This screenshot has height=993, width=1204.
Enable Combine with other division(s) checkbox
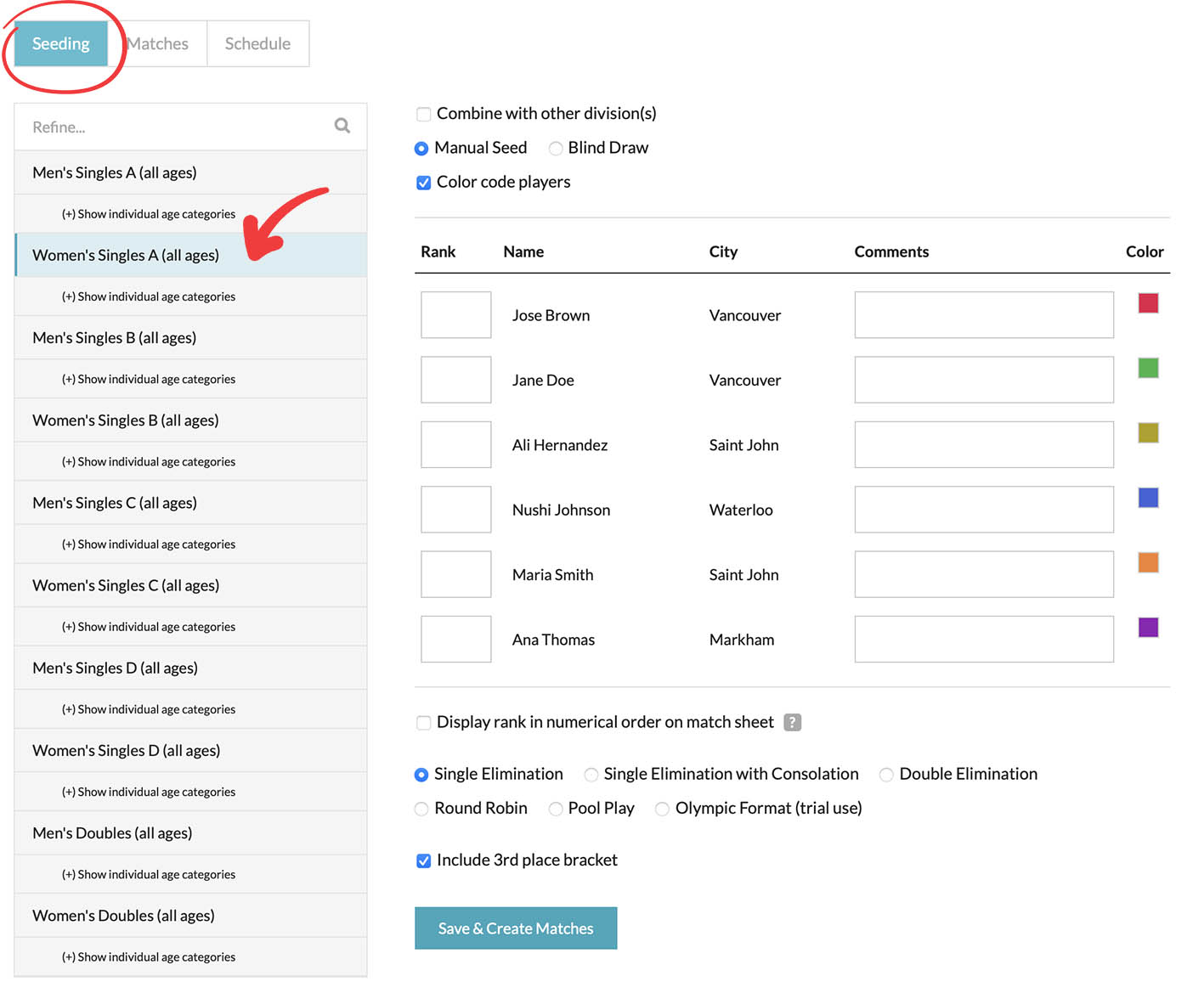point(423,114)
